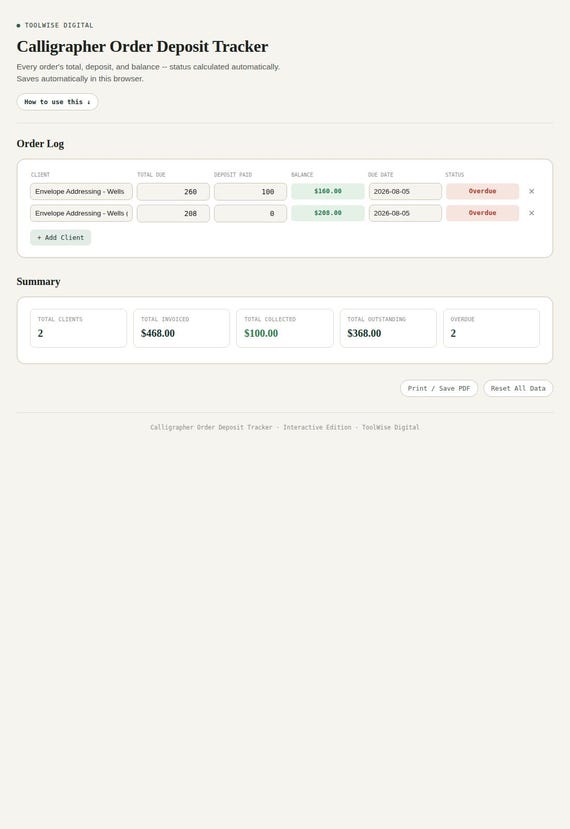Click the STATUS column header
Screen dimensions: 570x829
[455, 174]
